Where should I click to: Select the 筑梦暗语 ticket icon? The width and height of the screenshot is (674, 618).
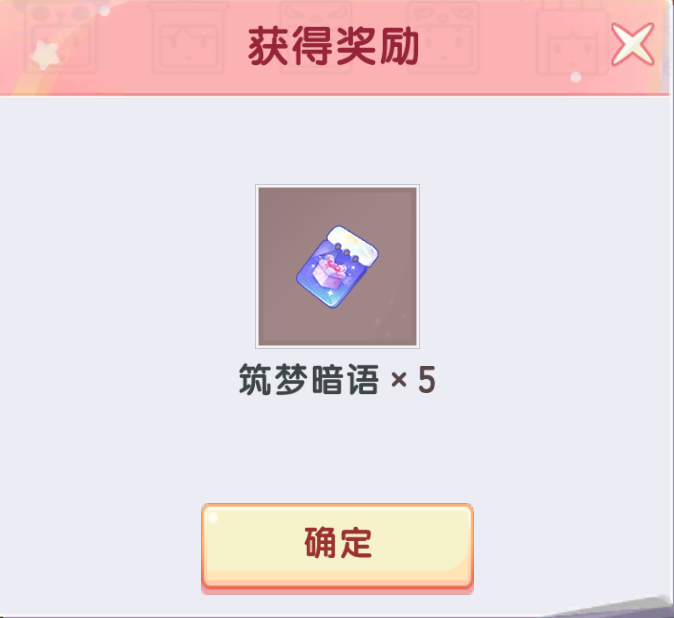point(337,266)
